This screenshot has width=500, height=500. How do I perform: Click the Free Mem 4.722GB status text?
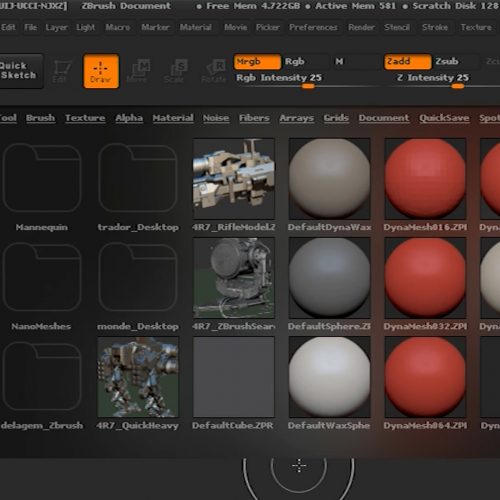[x=253, y=6]
